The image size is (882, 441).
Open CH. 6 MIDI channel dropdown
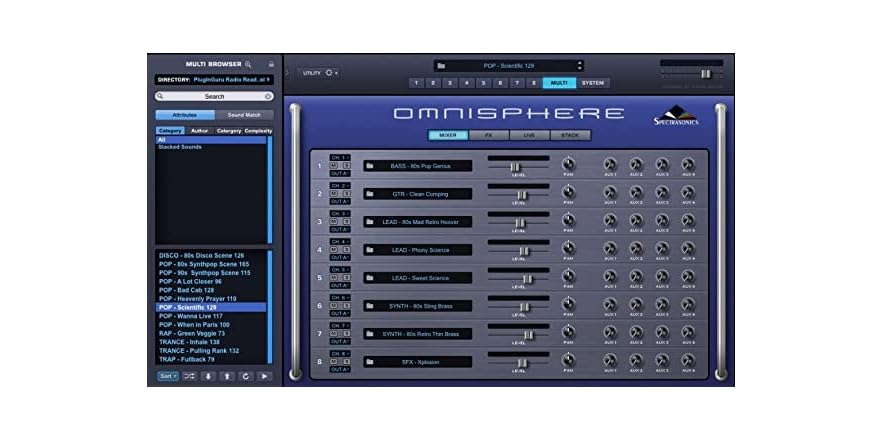point(340,298)
